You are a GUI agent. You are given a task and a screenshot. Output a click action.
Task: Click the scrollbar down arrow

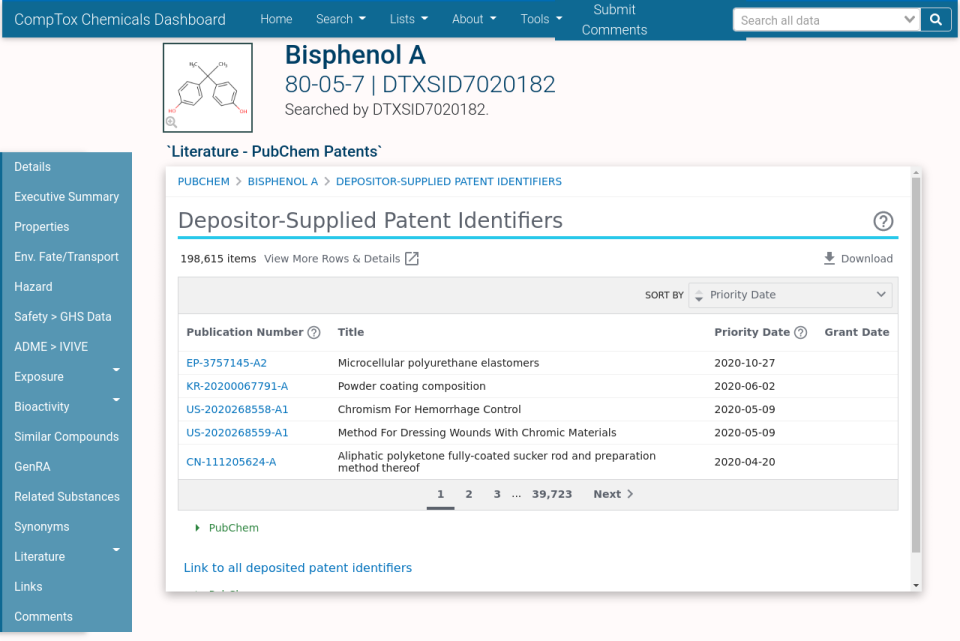tap(916, 585)
